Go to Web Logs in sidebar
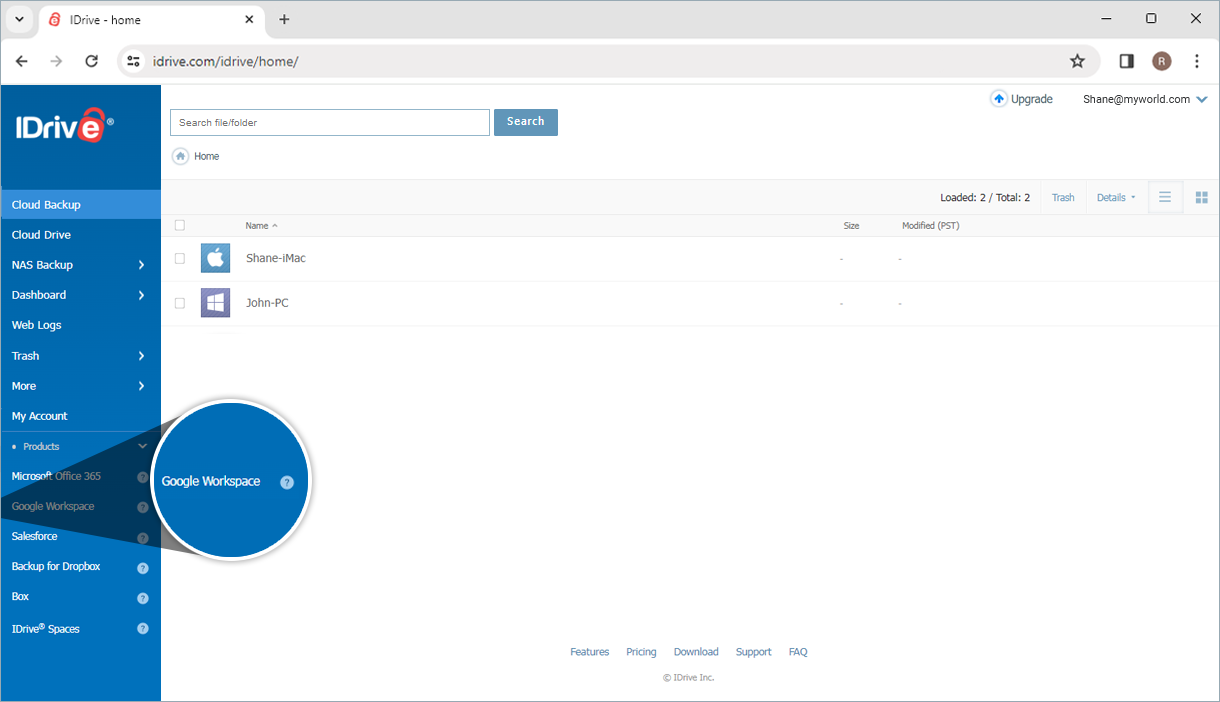Image resolution: width=1220 pixels, height=702 pixels. click(37, 325)
